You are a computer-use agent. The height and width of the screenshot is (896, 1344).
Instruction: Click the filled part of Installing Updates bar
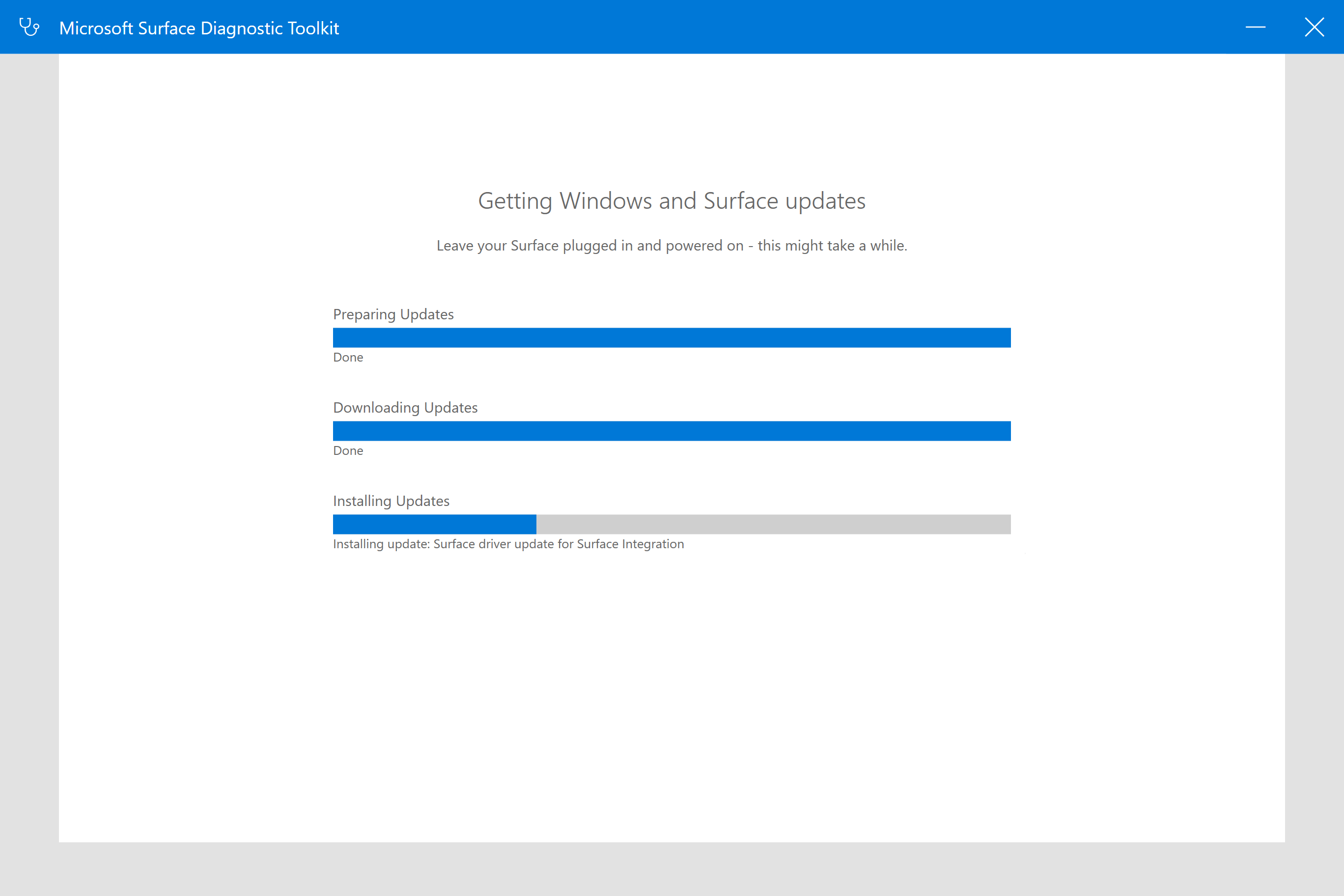(434, 524)
